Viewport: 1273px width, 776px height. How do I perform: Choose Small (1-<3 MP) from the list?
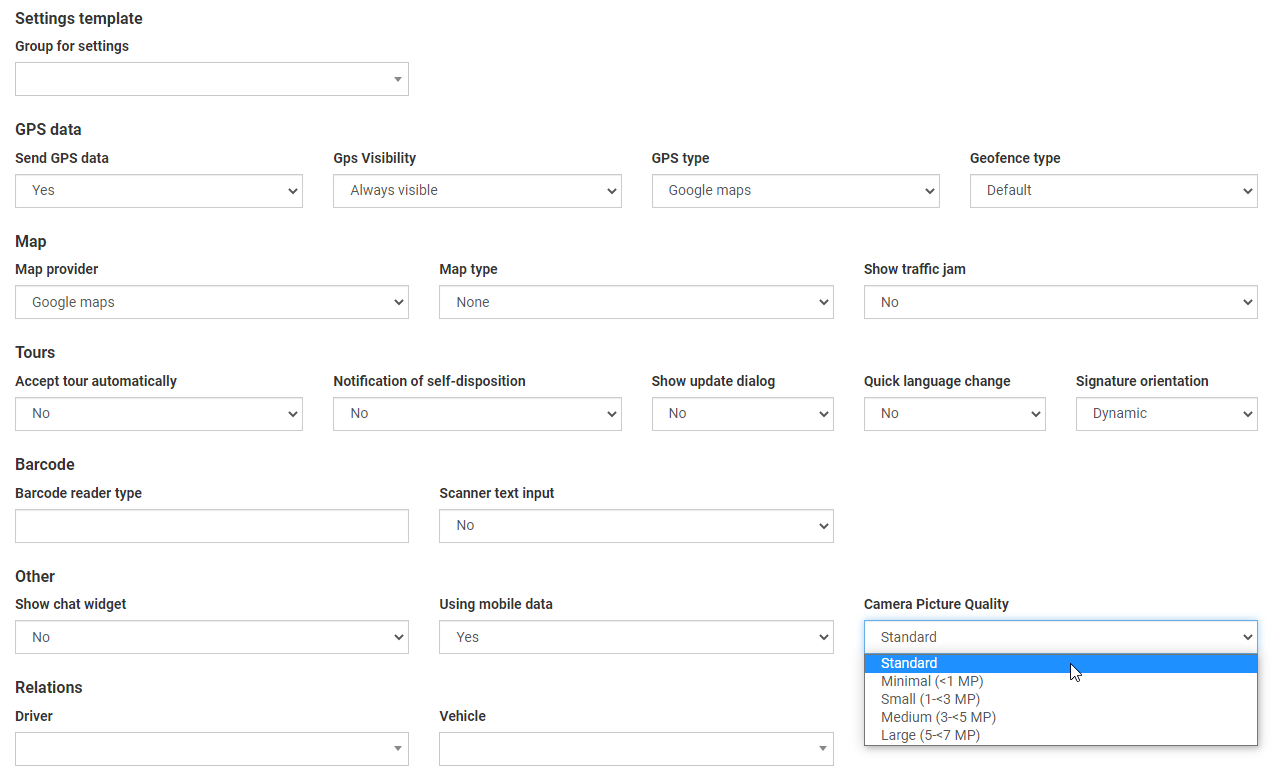tap(930, 699)
